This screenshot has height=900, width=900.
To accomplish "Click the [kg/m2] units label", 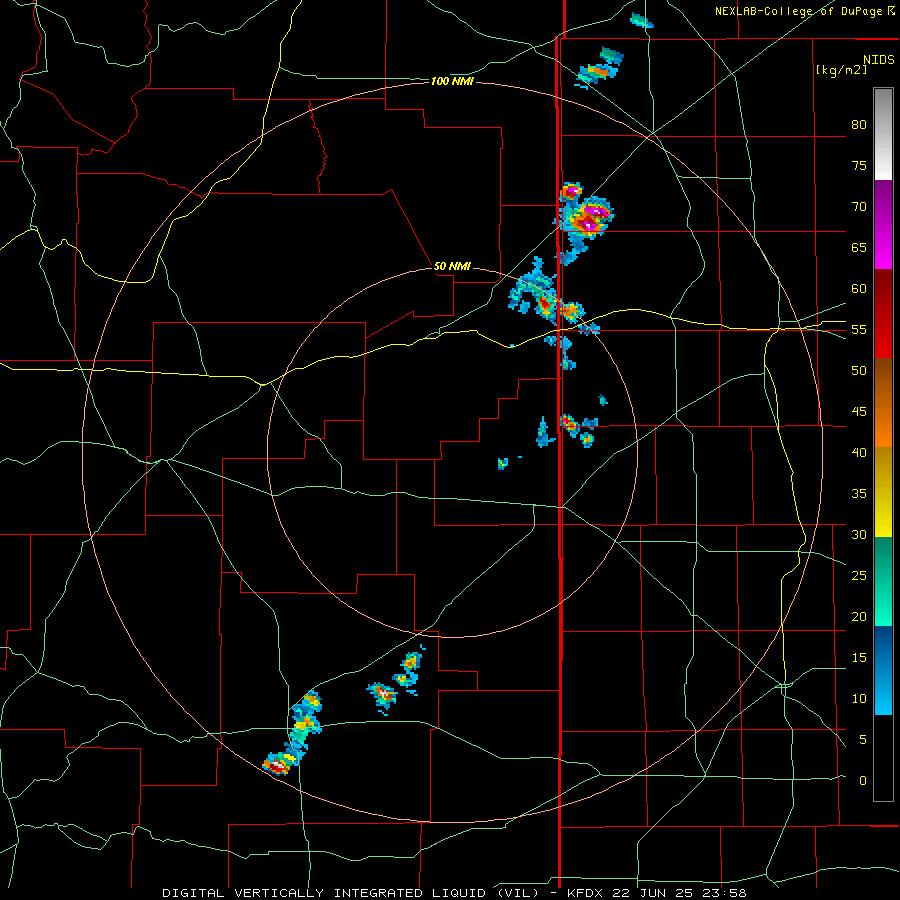I will coord(841,70).
